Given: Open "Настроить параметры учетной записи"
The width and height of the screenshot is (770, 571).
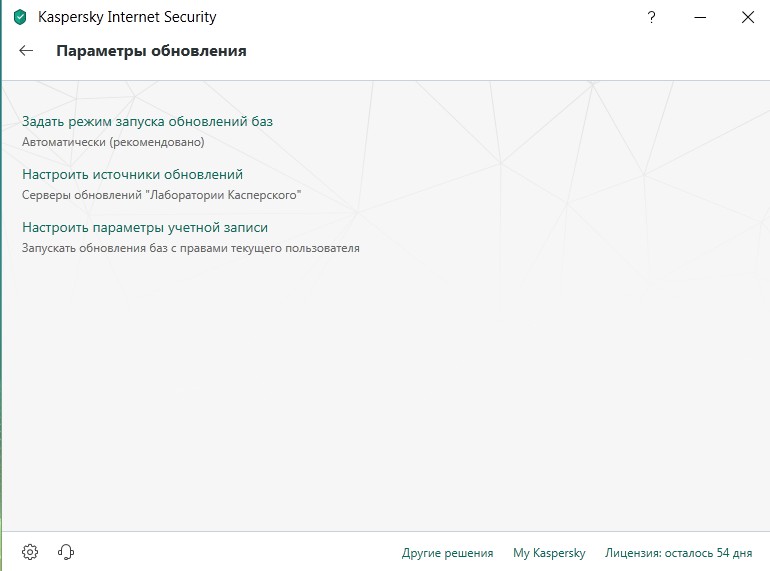Looking at the screenshot, I should point(145,227).
